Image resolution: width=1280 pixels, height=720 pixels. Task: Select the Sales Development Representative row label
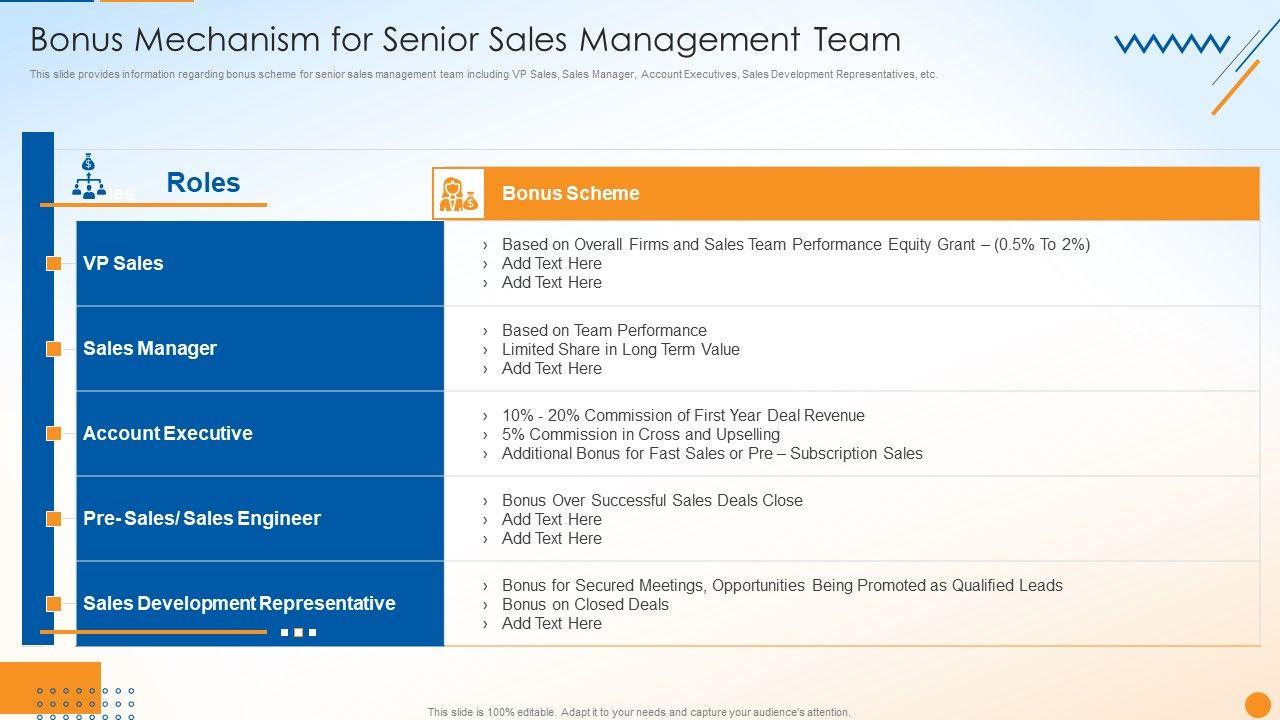[239, 604]
